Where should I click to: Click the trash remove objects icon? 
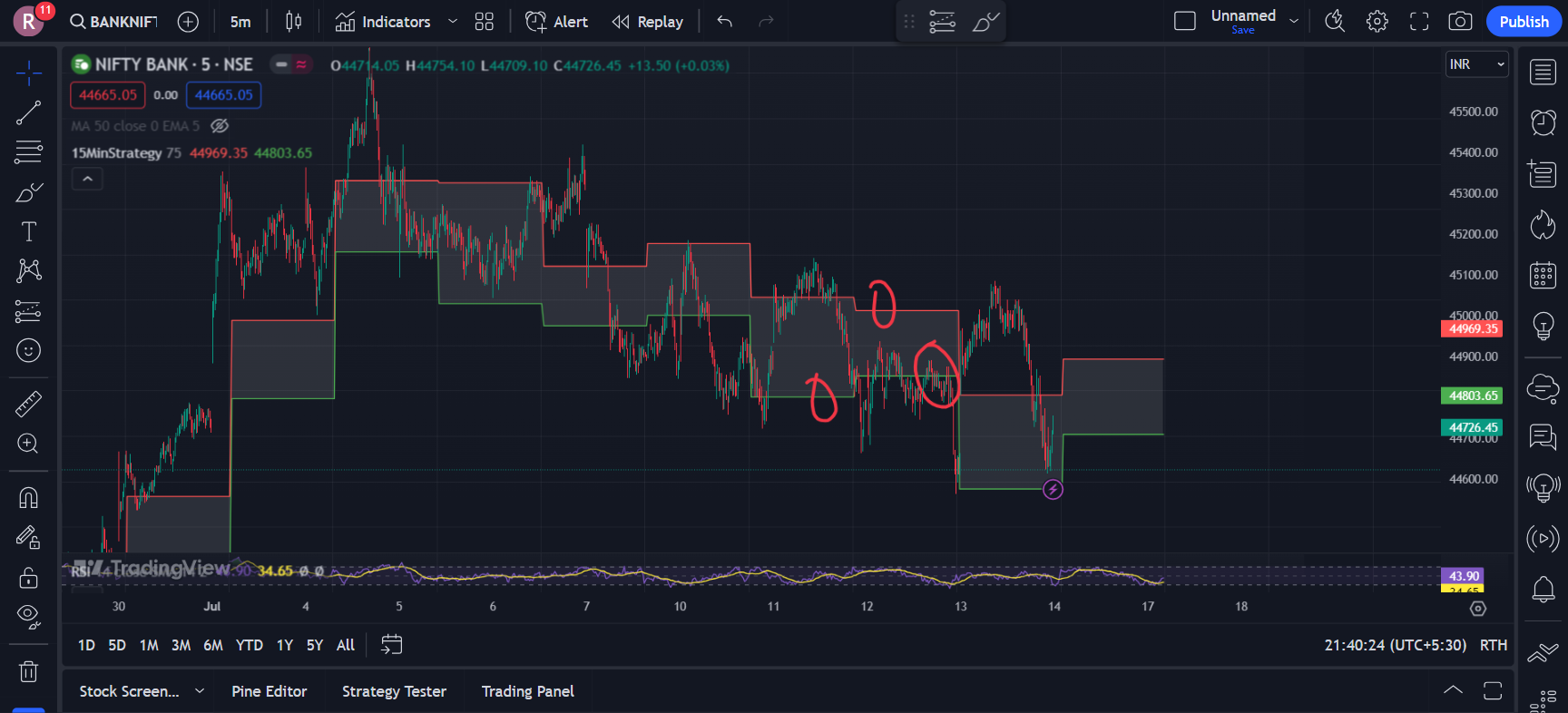(x=28, y=671)
